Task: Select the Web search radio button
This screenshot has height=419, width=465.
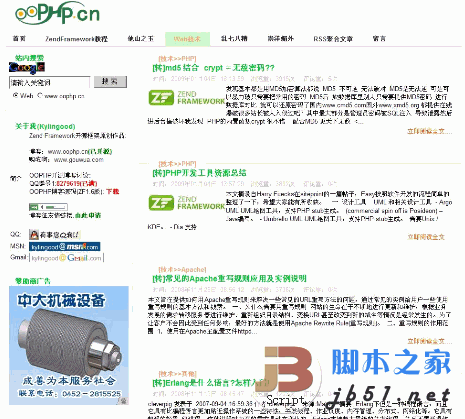Action: pyautogui.click(x=15, y=95)
